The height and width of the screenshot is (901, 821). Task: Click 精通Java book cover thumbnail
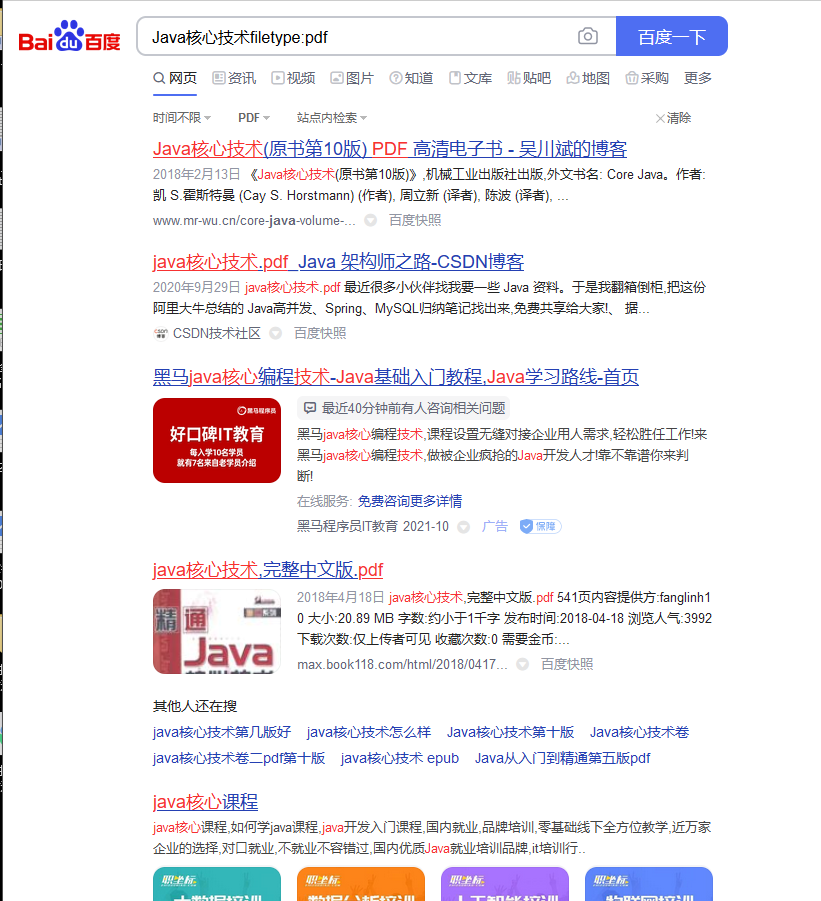(x=217, y=631)
